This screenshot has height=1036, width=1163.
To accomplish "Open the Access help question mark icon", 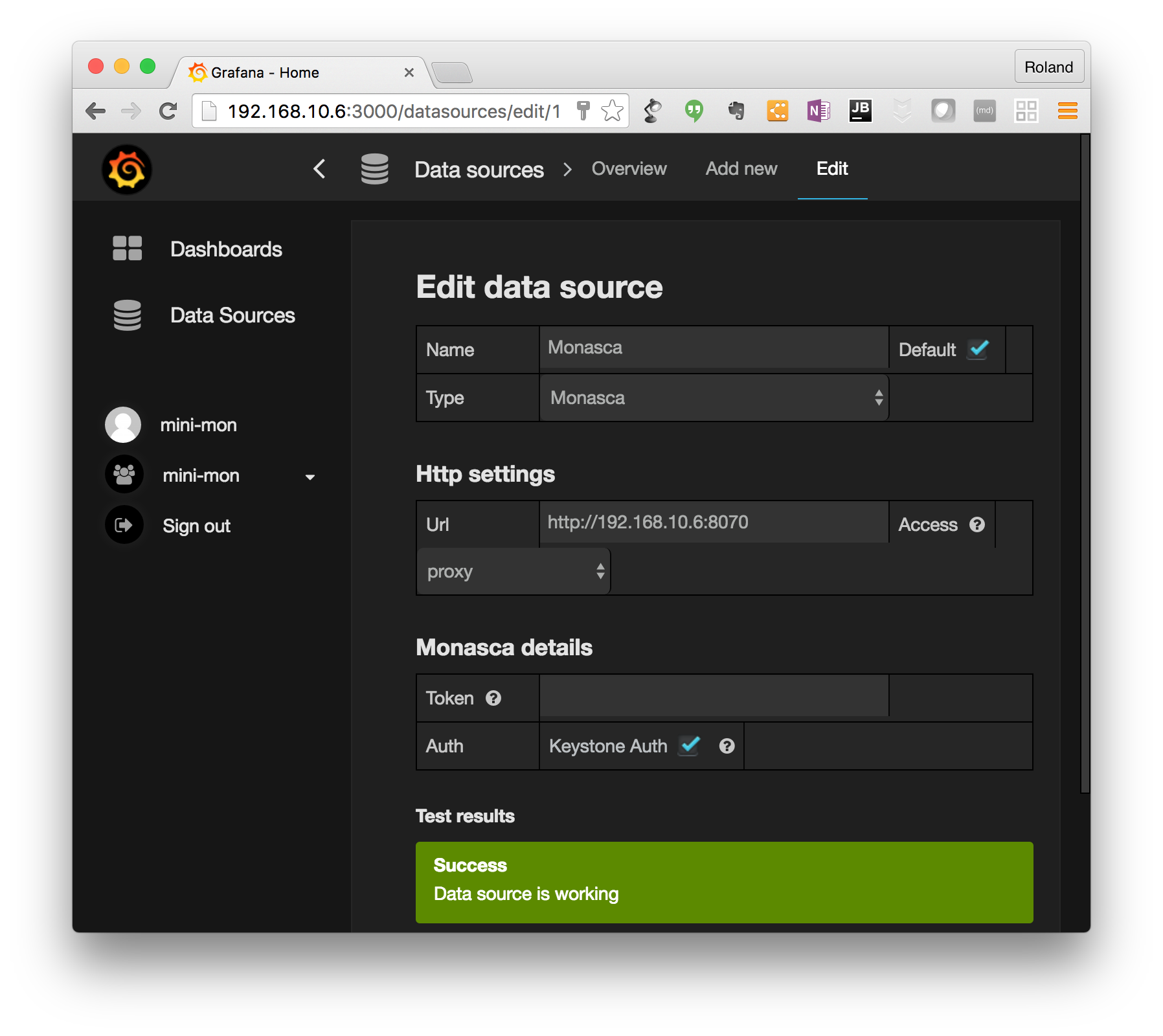I will click(977, 524).
